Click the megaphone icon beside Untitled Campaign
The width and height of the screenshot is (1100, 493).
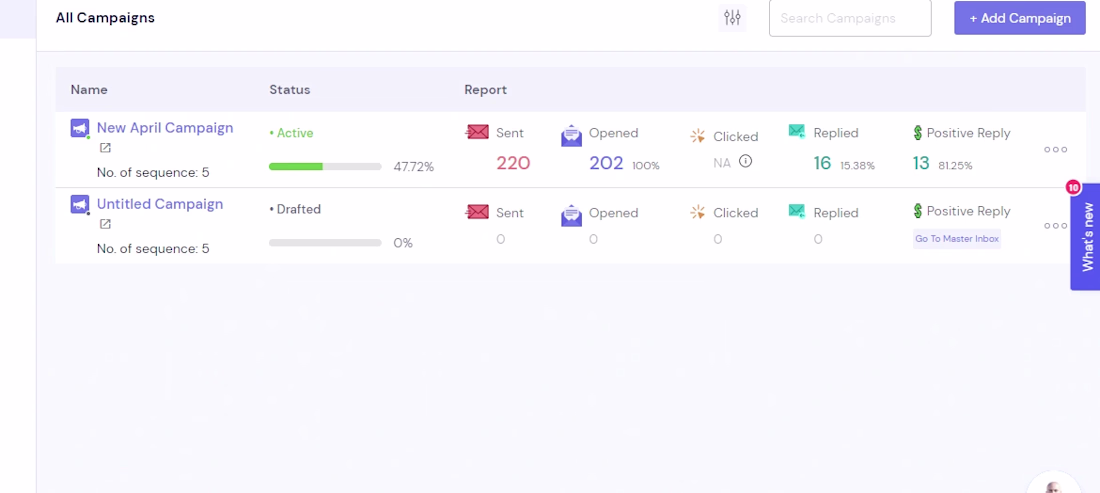[80, 204]
